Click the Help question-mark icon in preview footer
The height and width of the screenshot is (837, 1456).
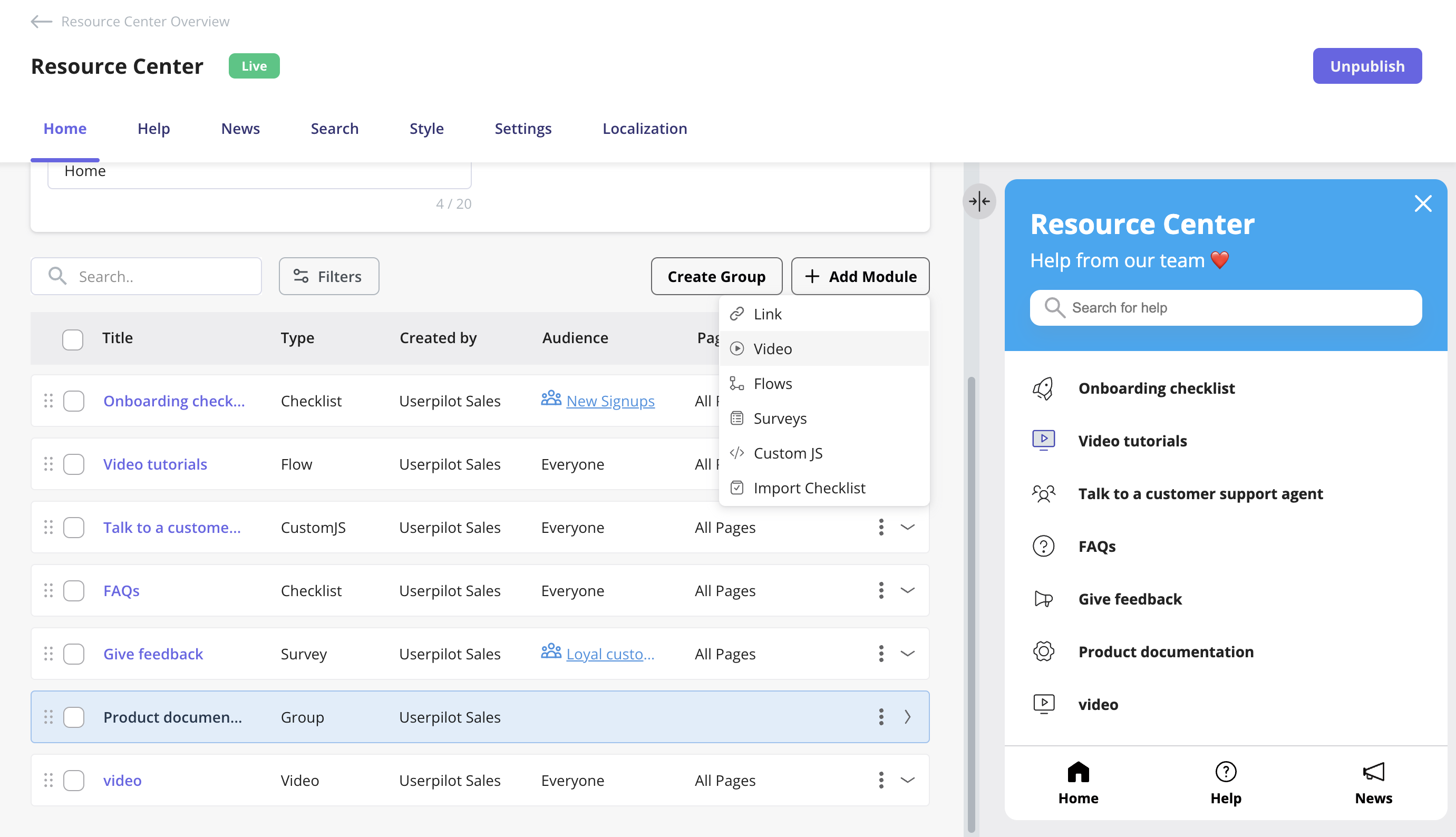tap(1226, 772)
